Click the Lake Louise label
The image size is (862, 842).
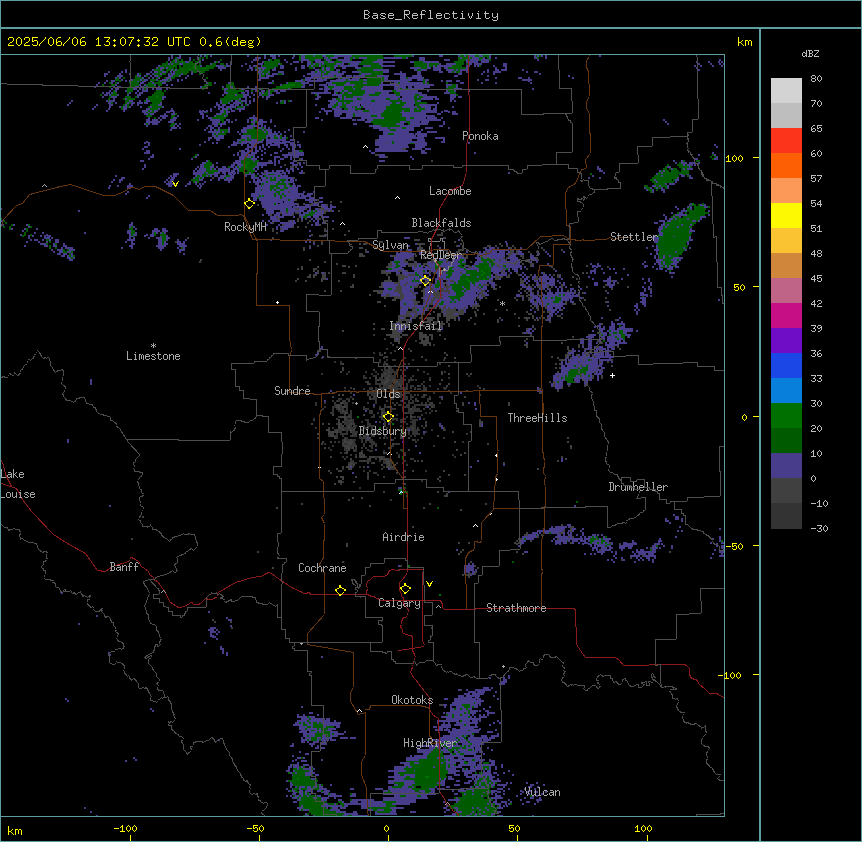(17, 484)
